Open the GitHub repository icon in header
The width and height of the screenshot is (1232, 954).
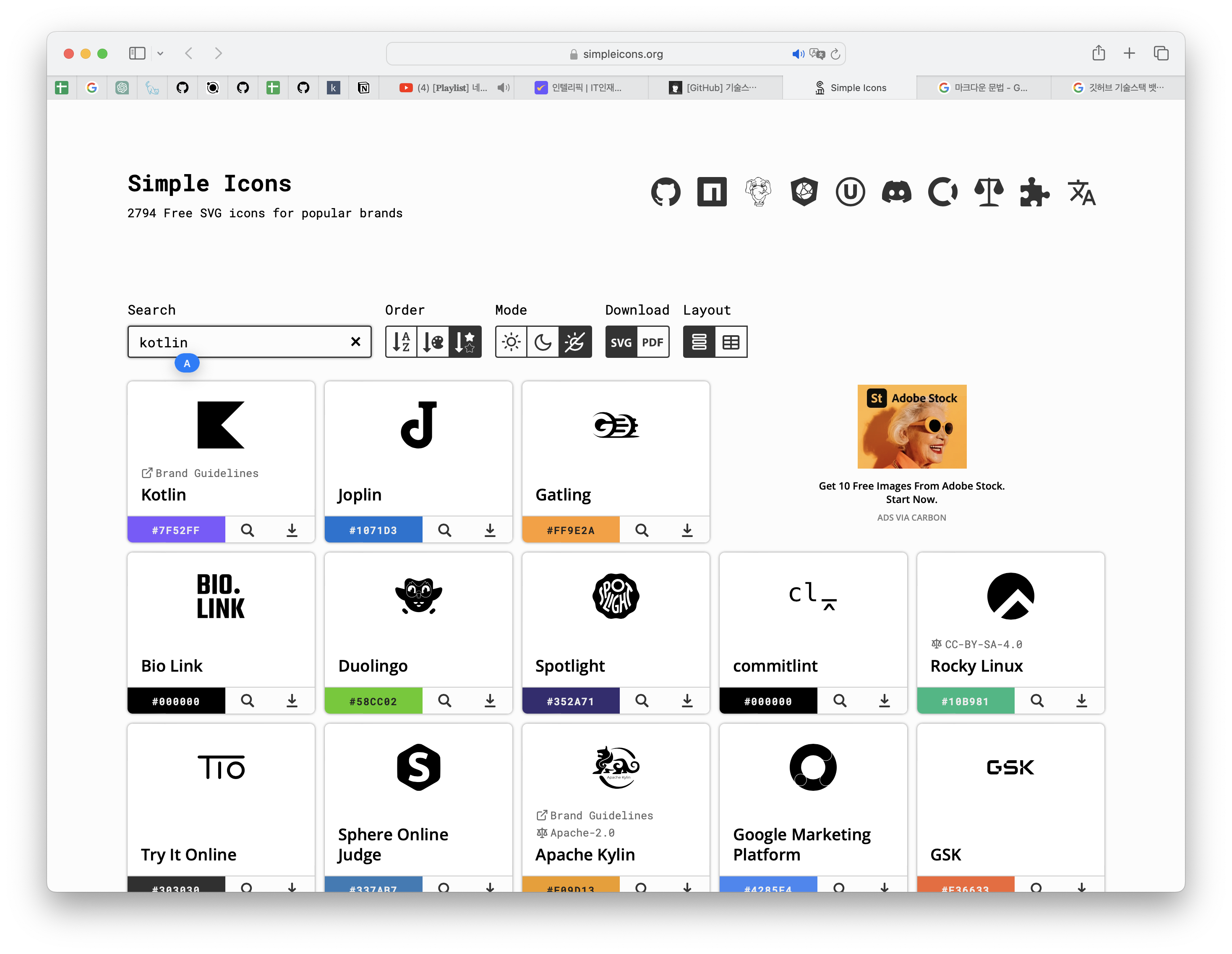pyautogui.click(x=666, y=192)
